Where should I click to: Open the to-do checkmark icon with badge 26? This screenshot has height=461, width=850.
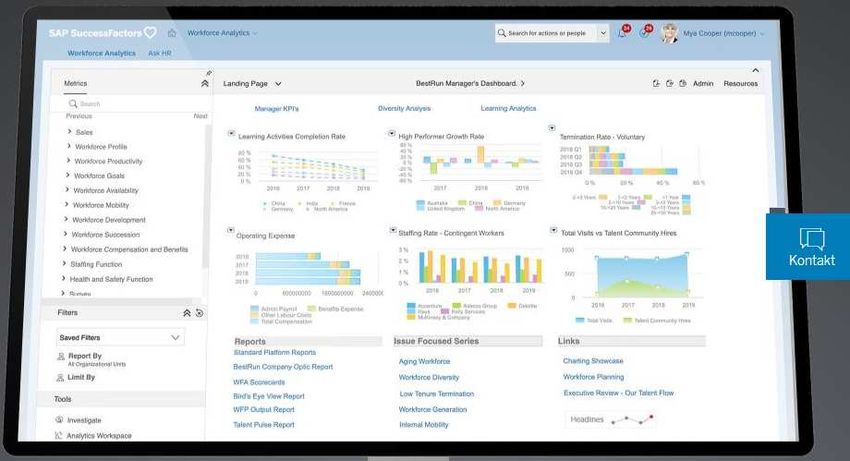[645, 33]
